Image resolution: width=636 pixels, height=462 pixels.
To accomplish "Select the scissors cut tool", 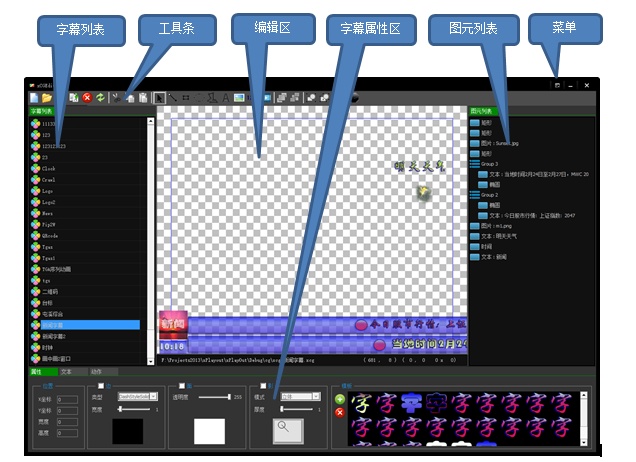I will coord(117,97).
